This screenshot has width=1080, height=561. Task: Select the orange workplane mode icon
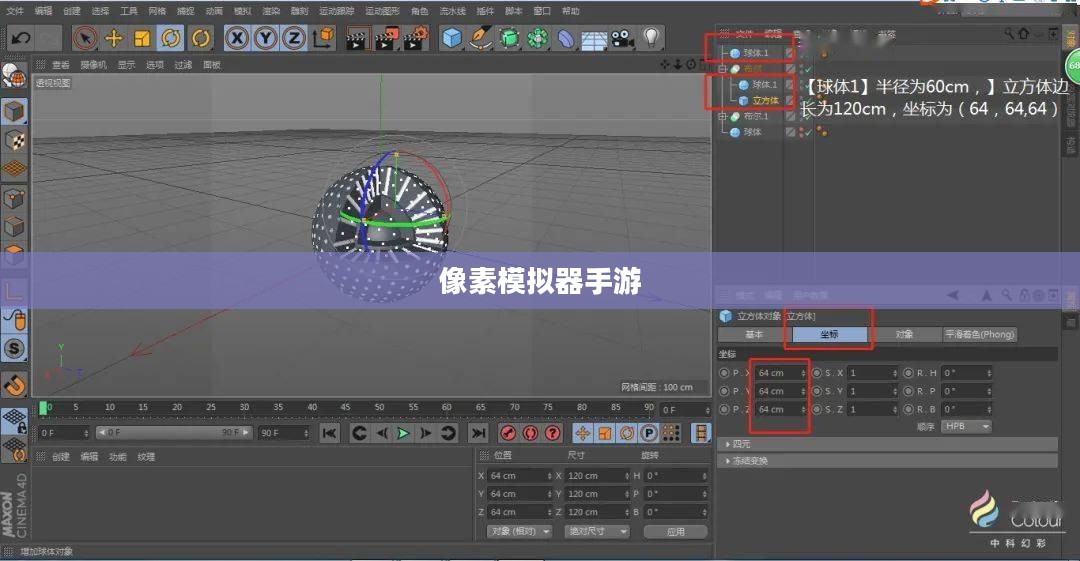[14, 169]
